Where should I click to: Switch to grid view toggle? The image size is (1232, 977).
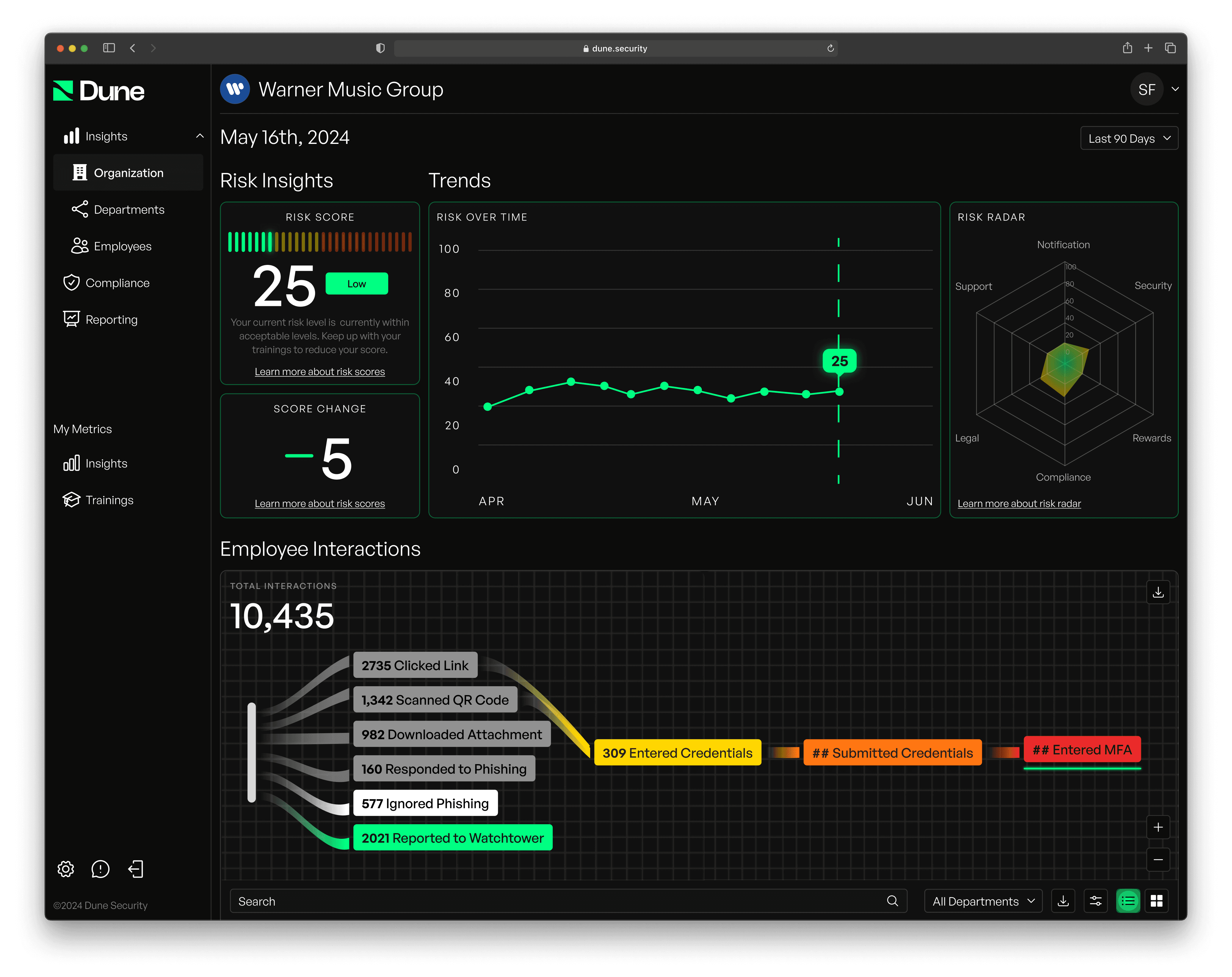[x=1156, y=901]
